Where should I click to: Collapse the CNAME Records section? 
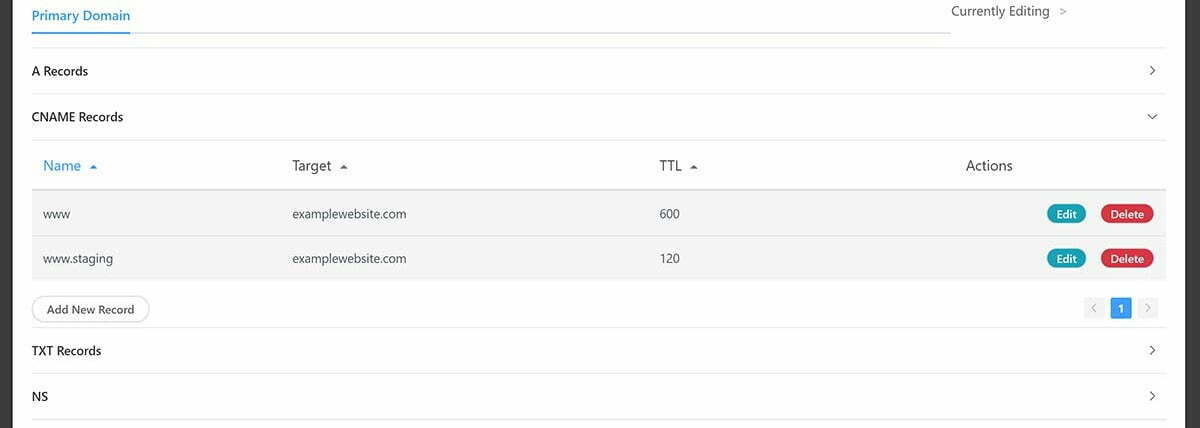[x=1152, y=117]
